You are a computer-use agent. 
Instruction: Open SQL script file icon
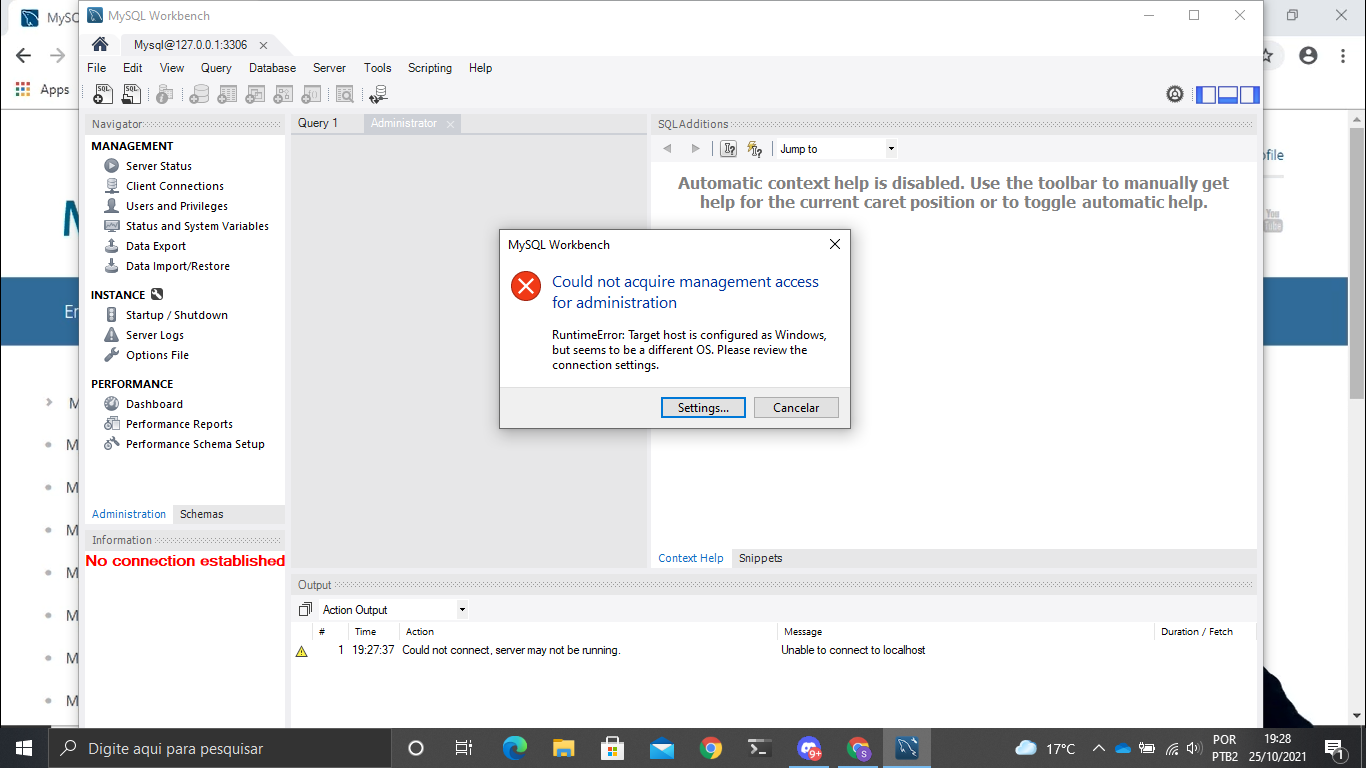coord(131,94)
